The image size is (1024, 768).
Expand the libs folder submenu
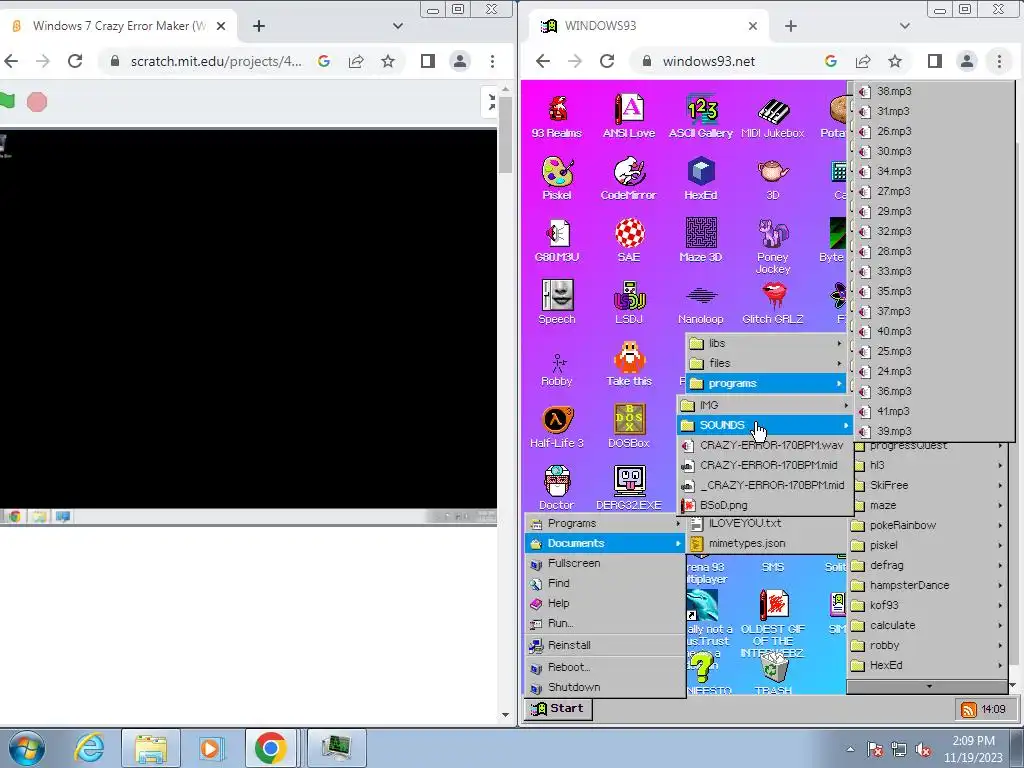tap(766, 344)
